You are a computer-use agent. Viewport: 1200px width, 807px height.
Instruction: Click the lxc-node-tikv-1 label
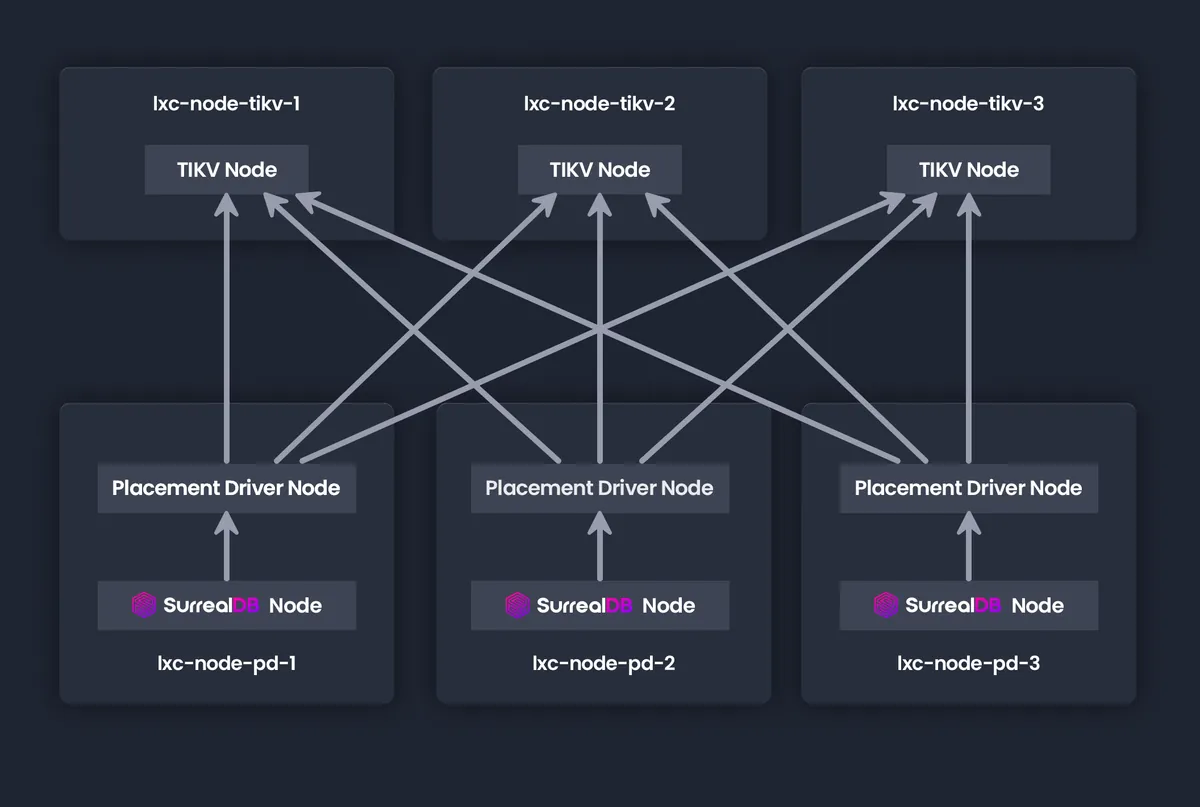point(226,103)
